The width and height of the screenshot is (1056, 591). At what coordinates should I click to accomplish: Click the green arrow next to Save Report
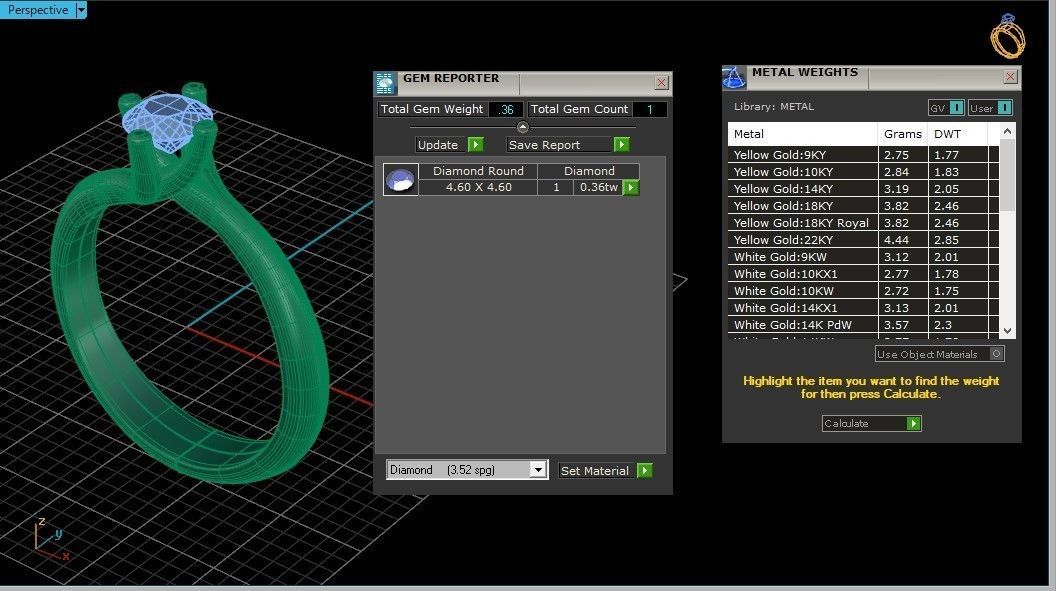[622, 145]
